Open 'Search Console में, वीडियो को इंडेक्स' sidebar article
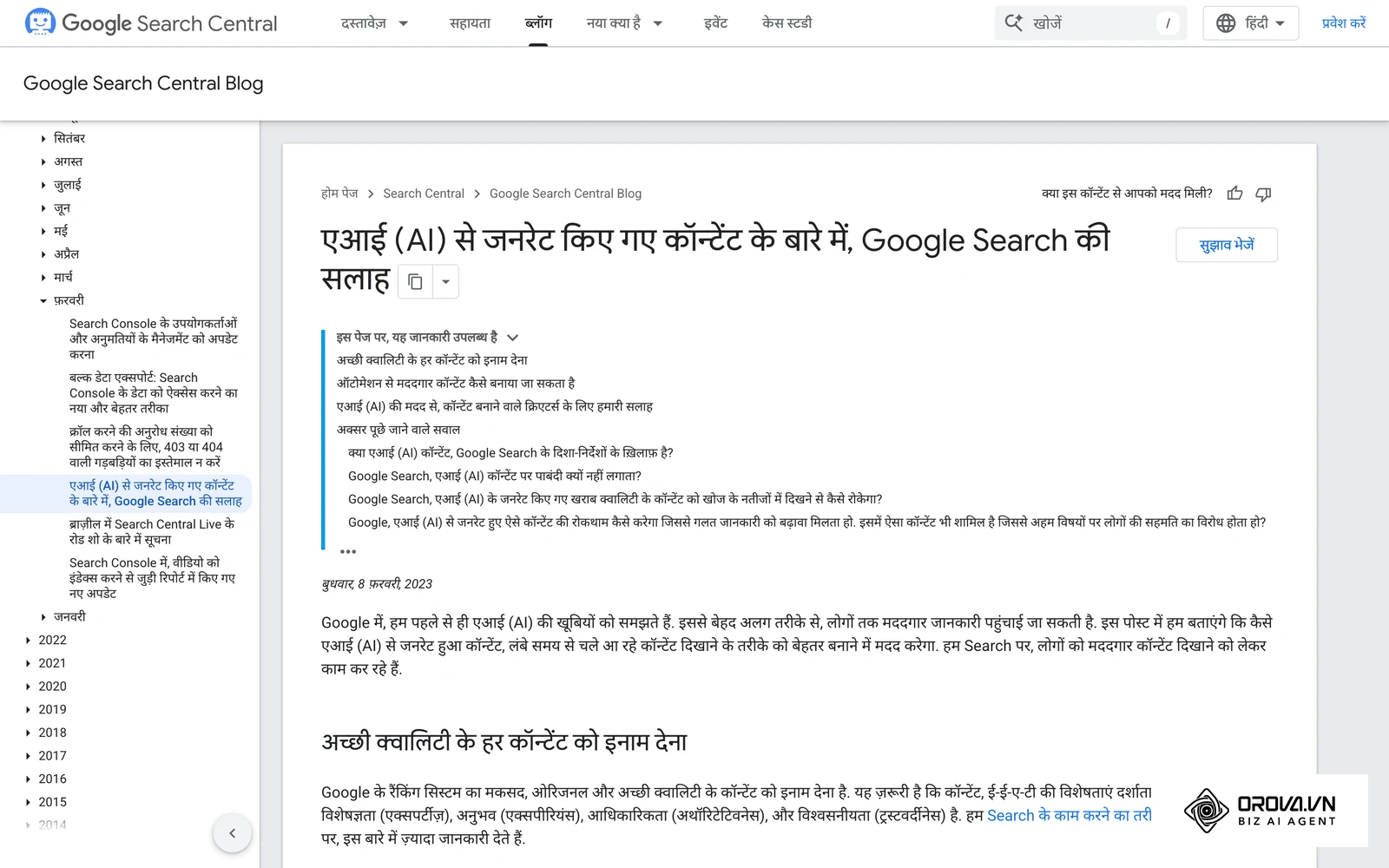 coord(152,578)
